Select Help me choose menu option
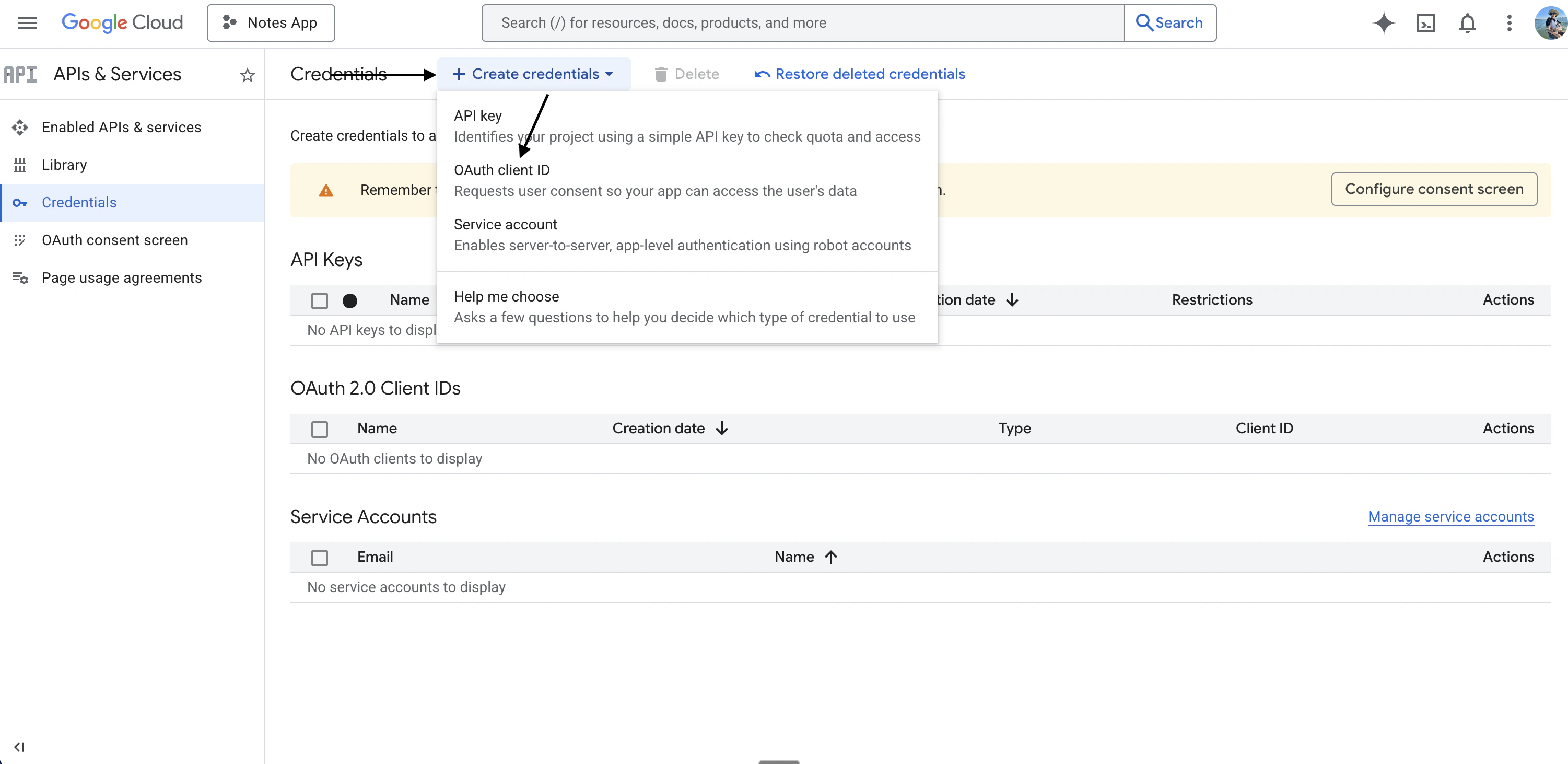The height and width of the screenshot is (764, 1568). coord(687,307)
